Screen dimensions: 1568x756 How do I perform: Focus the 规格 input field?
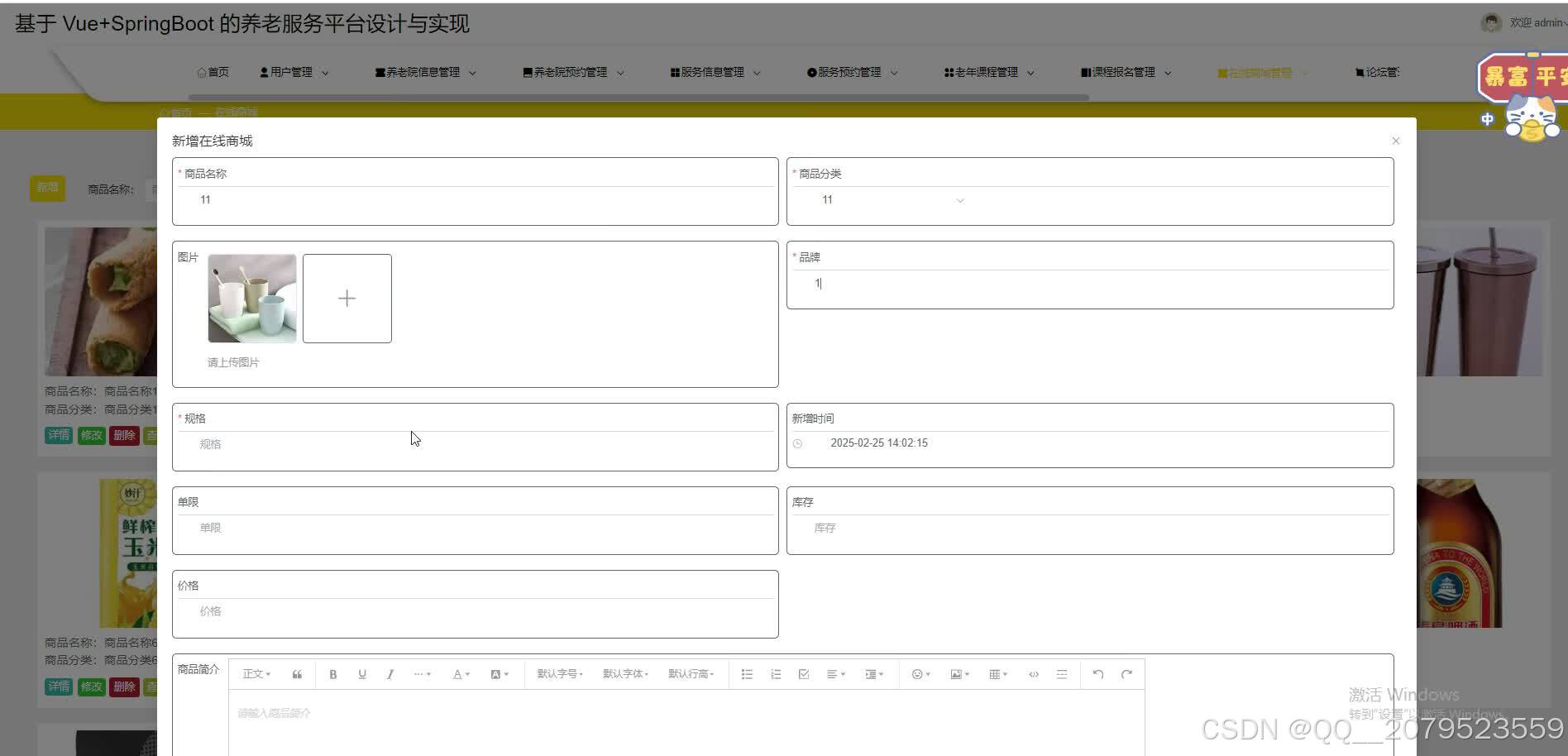click(475, 444)
